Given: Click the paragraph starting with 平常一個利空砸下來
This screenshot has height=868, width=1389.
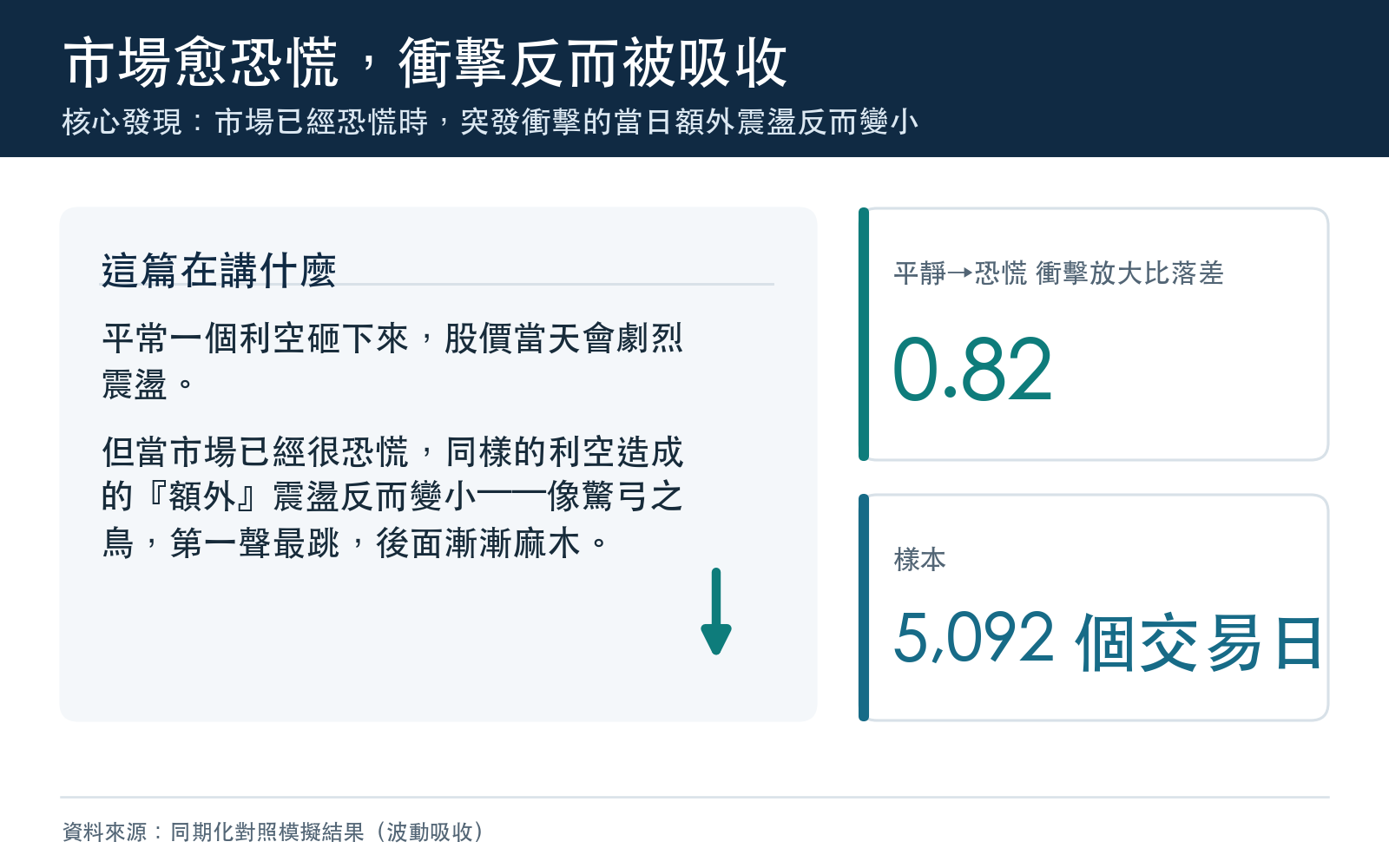Looking at the screenshot, I should [x=392, y=361].
